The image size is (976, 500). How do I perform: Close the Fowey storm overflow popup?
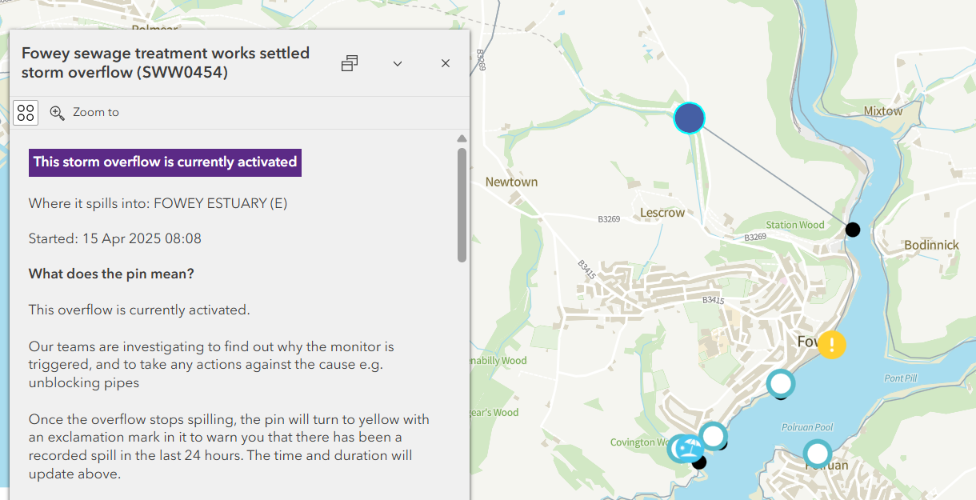coord(446,63)
